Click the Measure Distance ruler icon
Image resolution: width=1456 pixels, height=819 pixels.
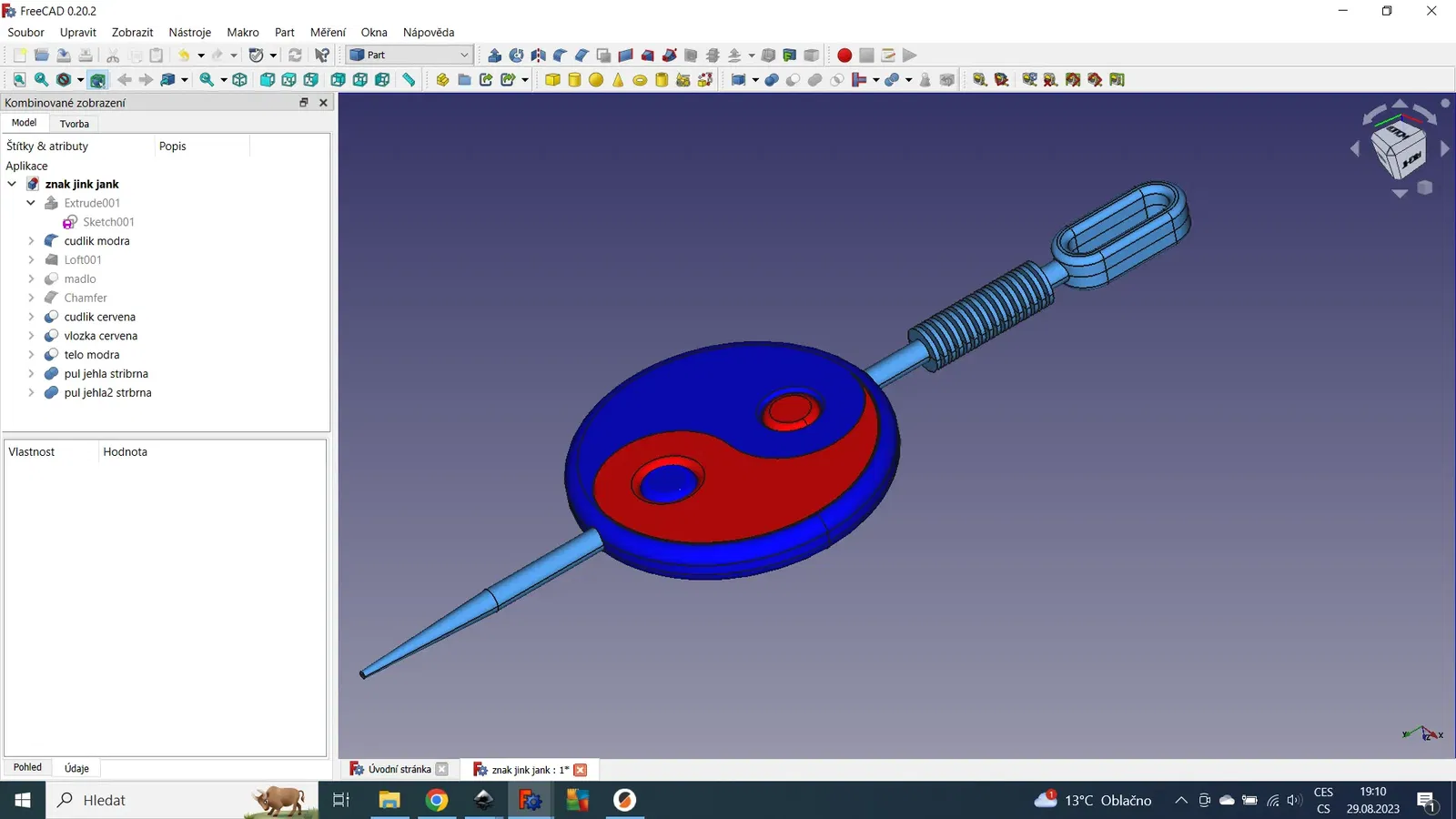(x=409, y=80)
